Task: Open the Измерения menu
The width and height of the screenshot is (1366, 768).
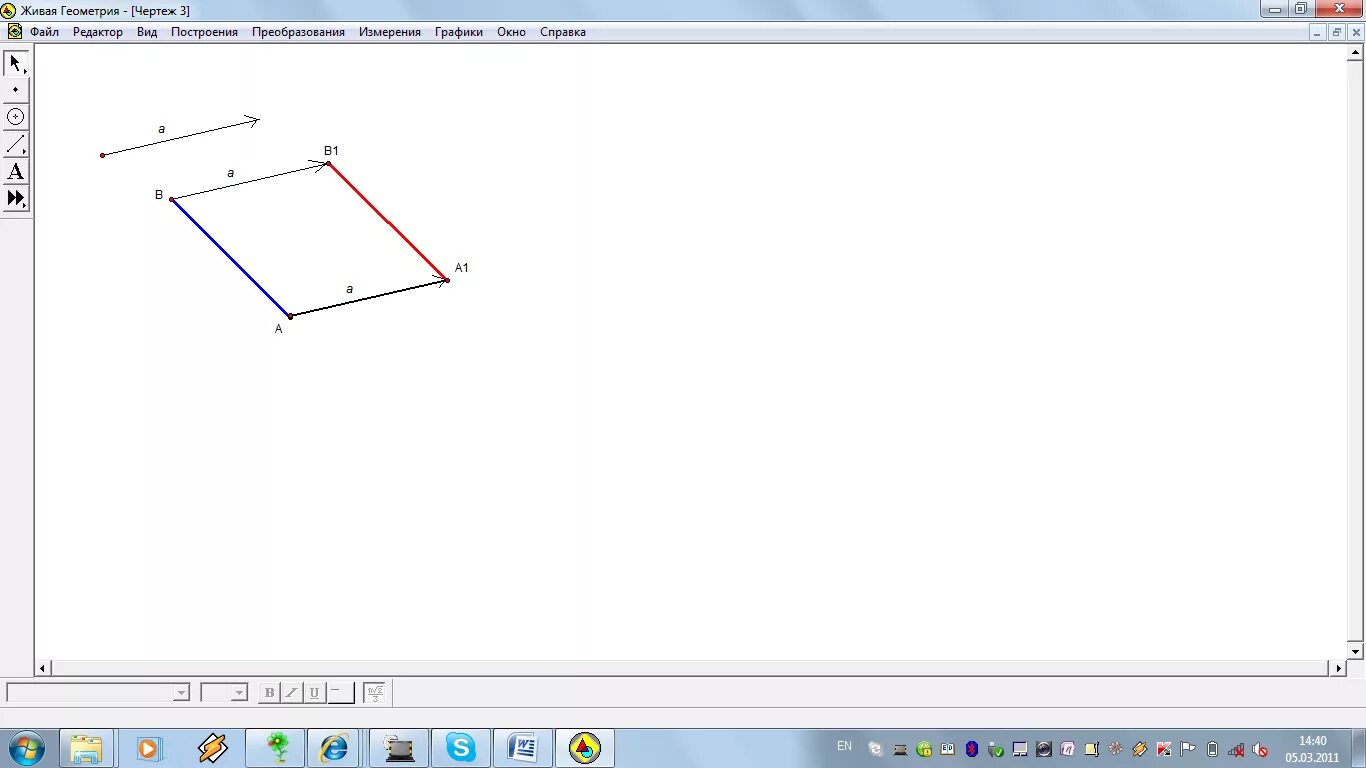Action: 390,32
